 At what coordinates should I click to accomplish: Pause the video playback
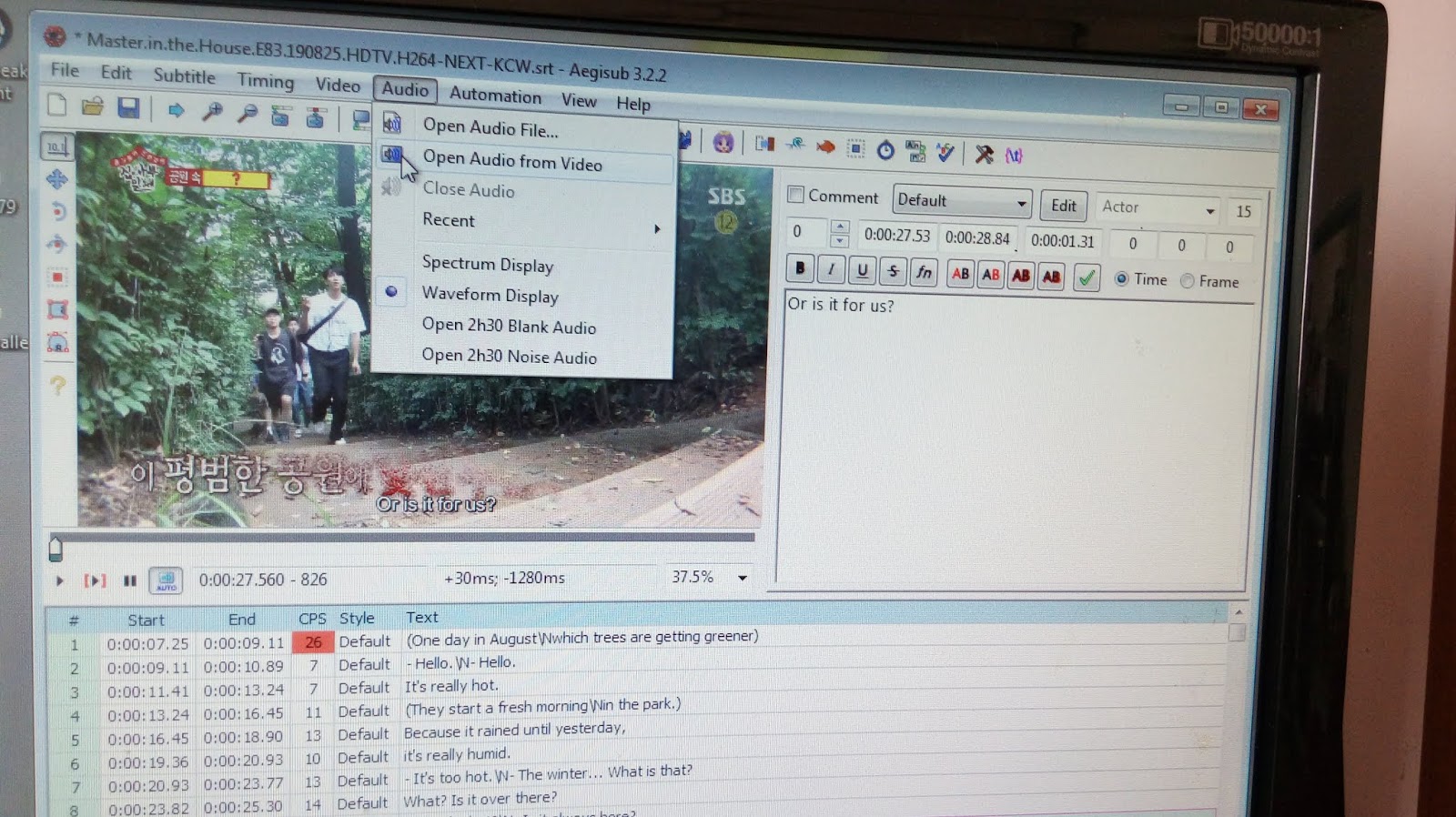coord(130,580)
